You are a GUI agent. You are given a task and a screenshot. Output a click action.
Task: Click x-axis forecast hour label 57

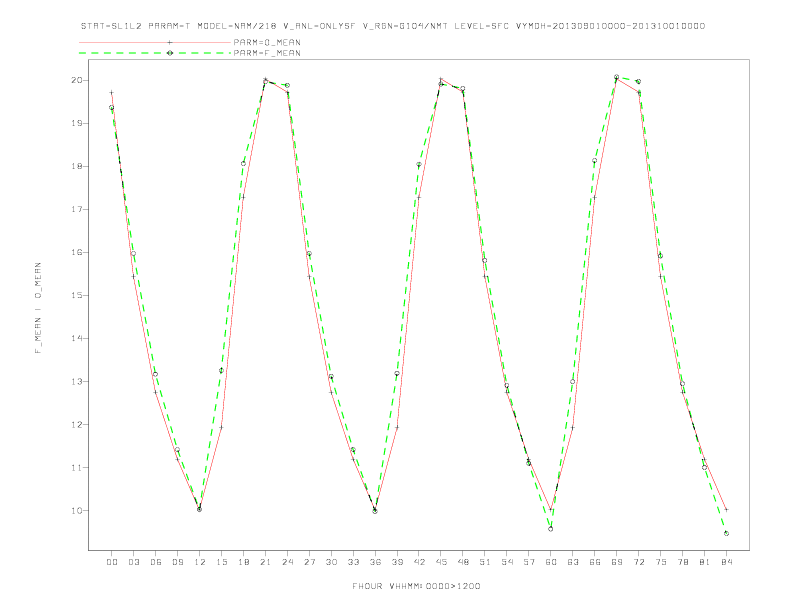pyautogui.click(x=529, y=562)
